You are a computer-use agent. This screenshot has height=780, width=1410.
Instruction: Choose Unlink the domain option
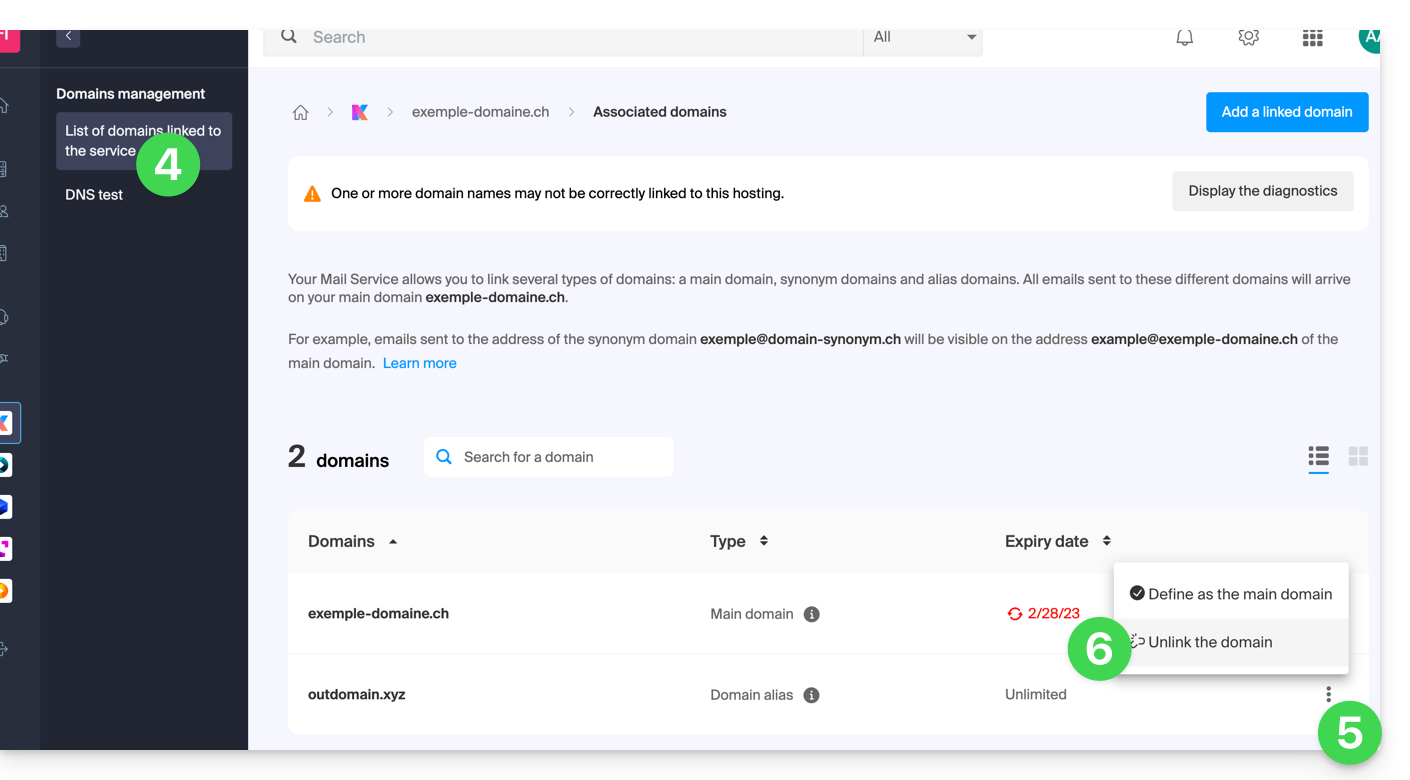tap(1210, 642)
